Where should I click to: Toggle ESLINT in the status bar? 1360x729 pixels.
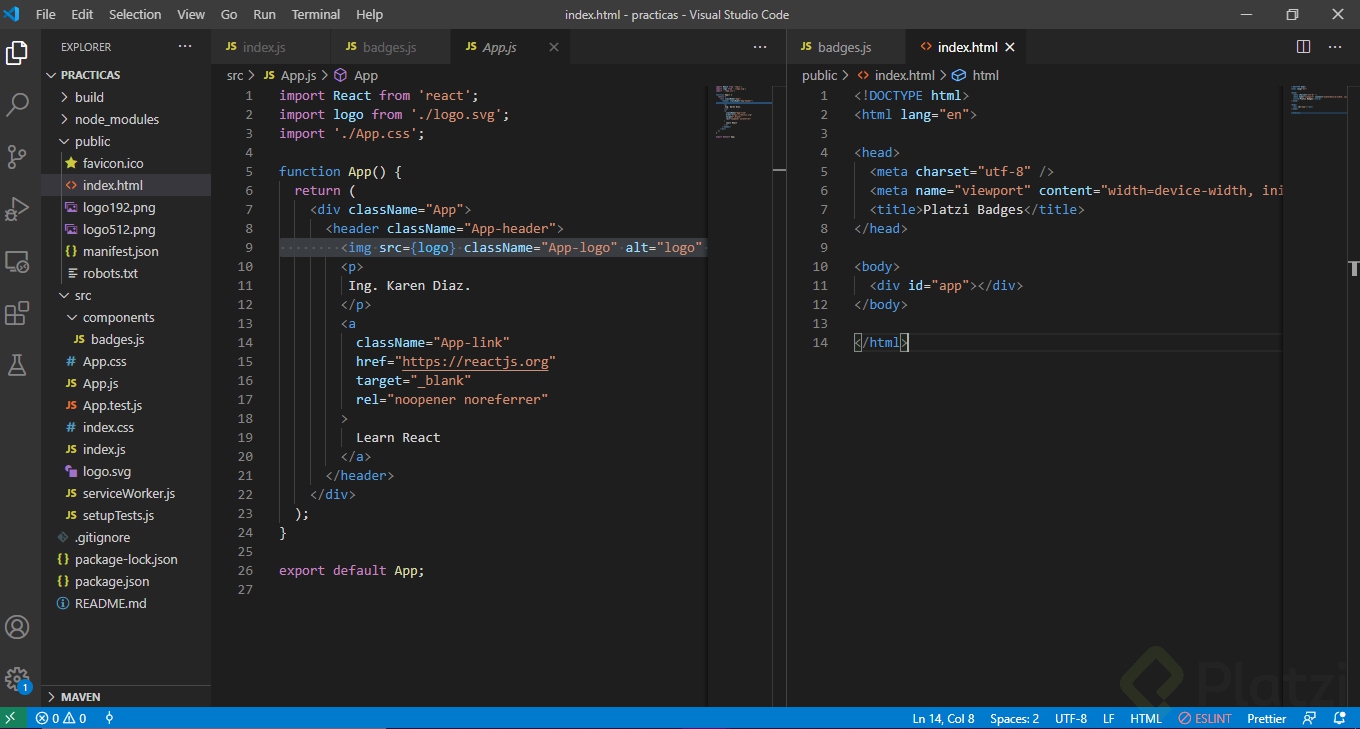[x=1205, y=718]
